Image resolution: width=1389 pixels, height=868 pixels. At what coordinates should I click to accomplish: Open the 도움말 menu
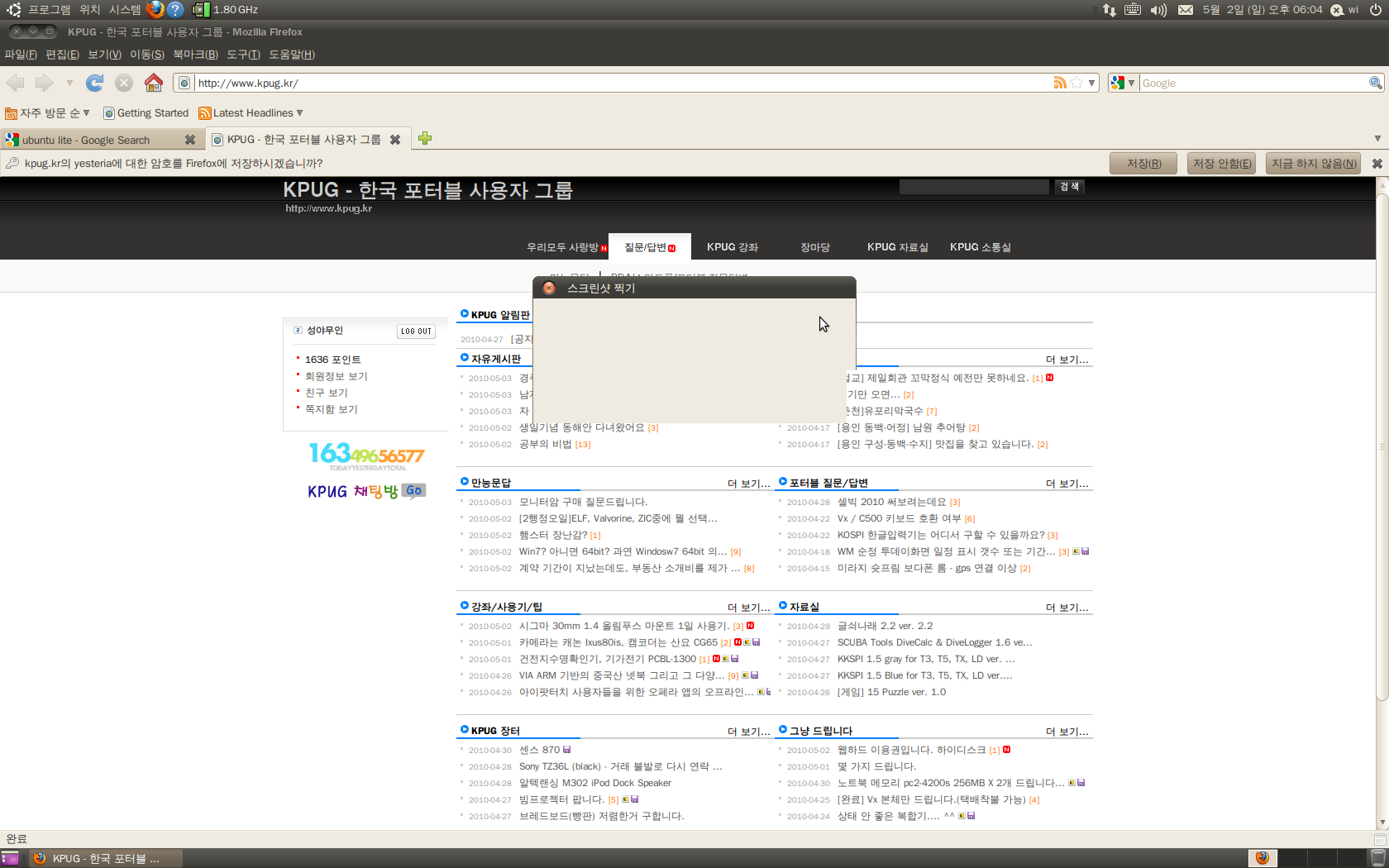click(x=292, y=55)
